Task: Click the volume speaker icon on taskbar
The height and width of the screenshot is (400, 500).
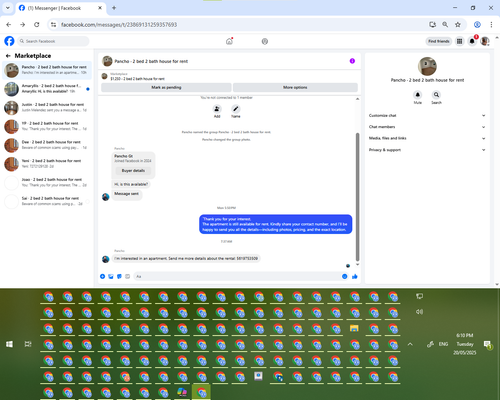Action: pos(419,312)
